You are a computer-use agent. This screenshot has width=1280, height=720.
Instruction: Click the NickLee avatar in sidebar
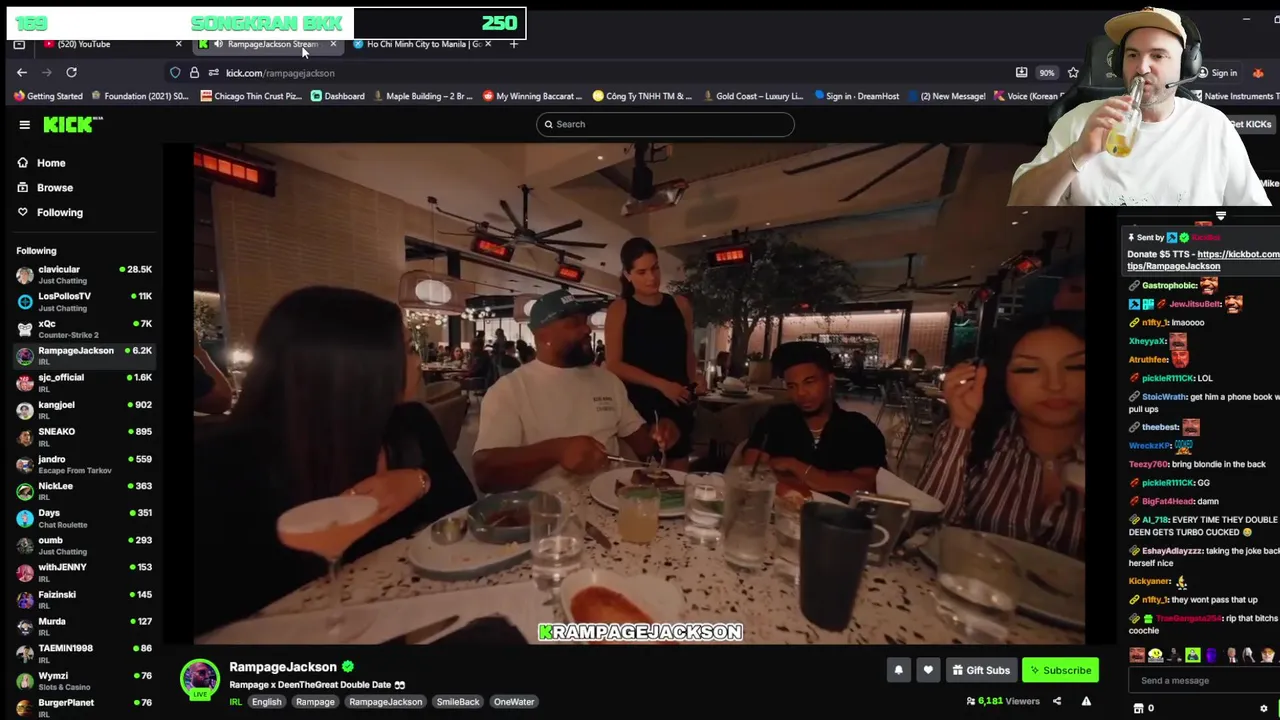[25, 491]
